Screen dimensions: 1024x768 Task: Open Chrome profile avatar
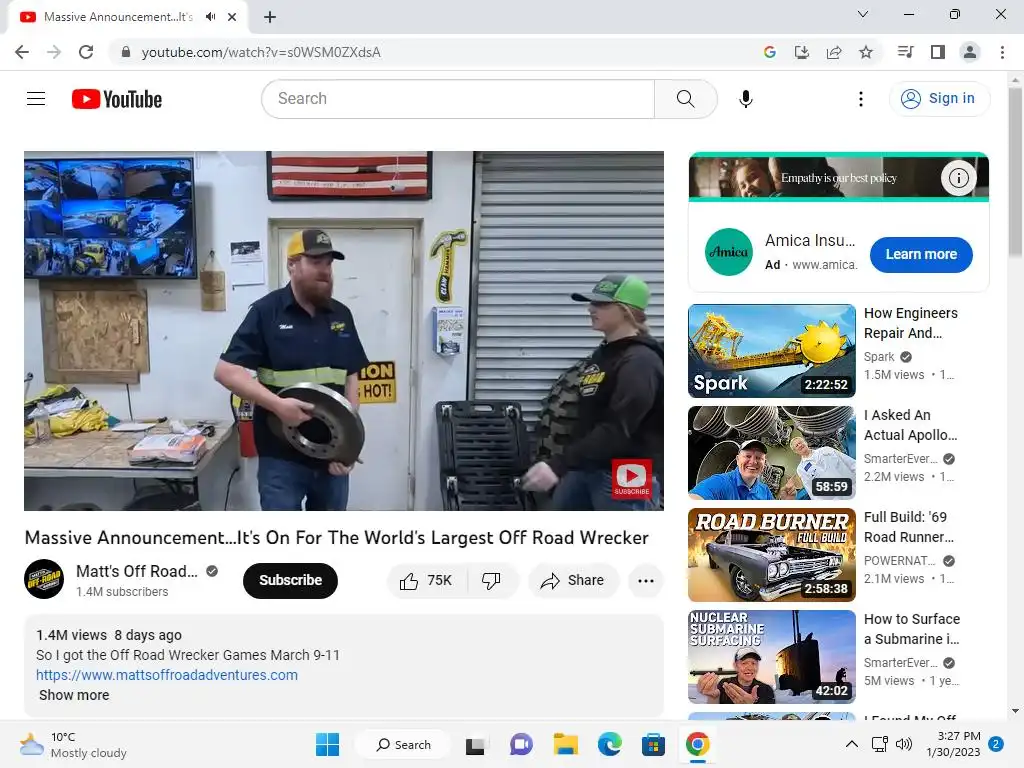coord(970,52)
